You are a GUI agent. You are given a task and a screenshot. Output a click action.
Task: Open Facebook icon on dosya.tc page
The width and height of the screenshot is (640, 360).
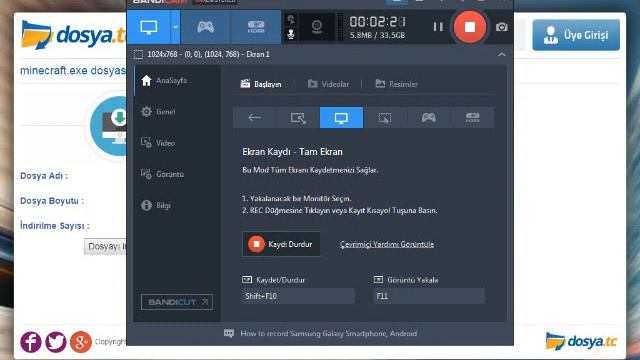[31, 342]
